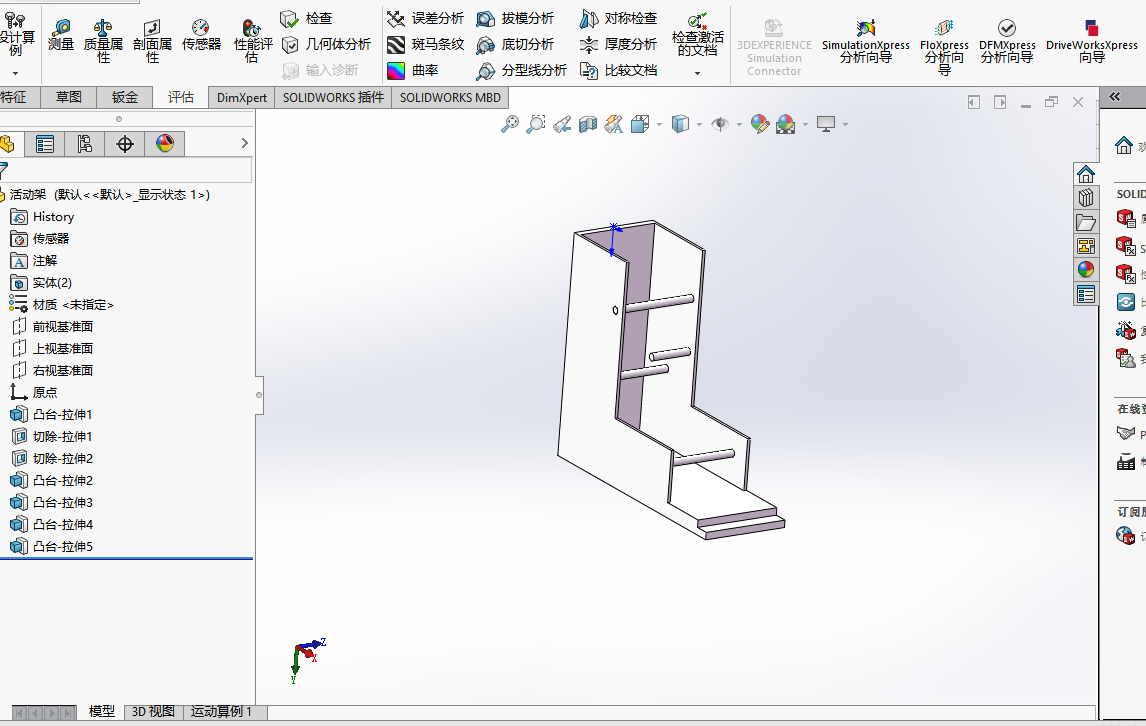Viewport: 1146px width, 726px height.
Task: Open Draft Analysis (拔模分析)
Action: click(x=515, y=18)
